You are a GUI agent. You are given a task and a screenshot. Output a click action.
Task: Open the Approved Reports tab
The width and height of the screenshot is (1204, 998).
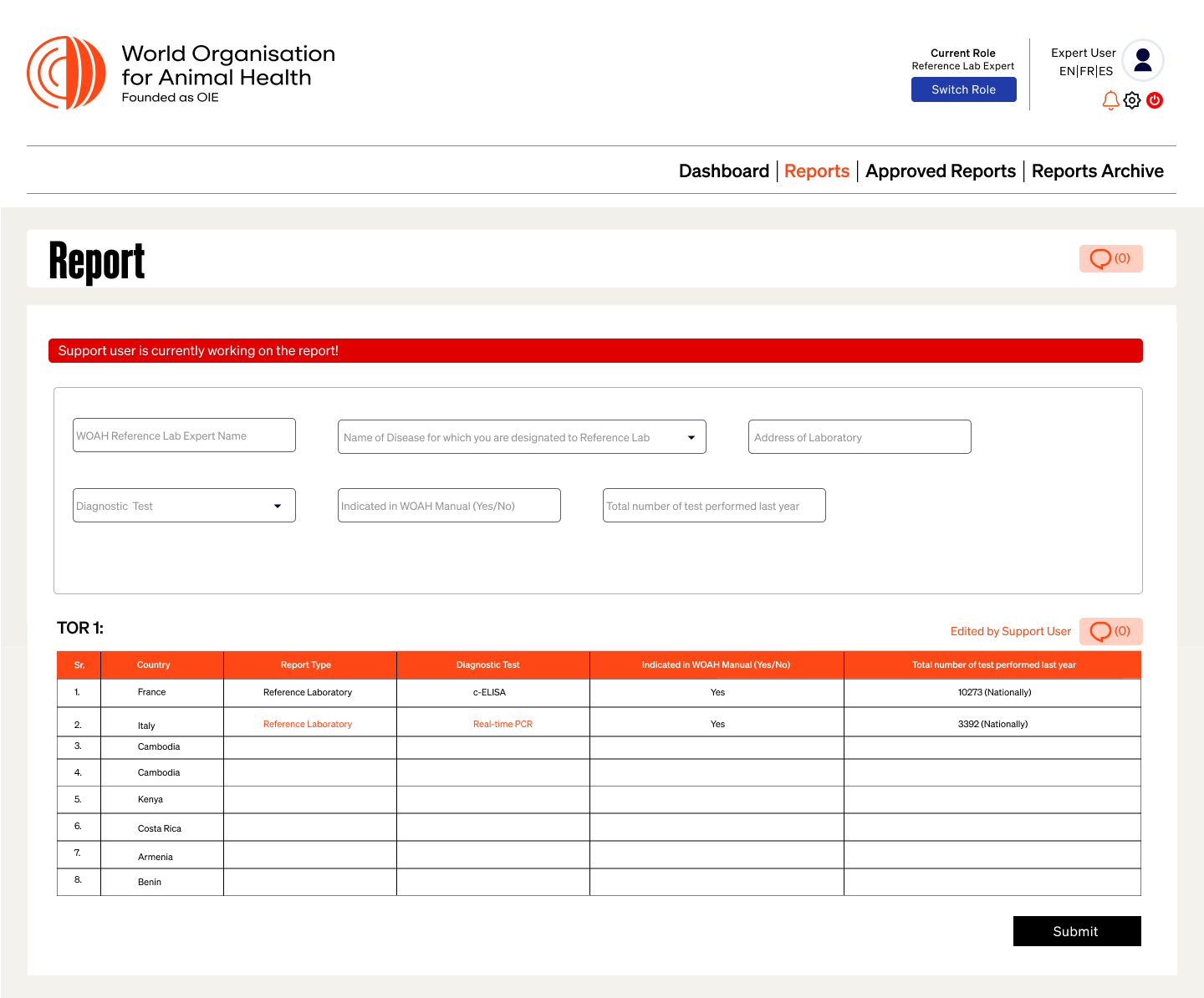tap(940, 171)
